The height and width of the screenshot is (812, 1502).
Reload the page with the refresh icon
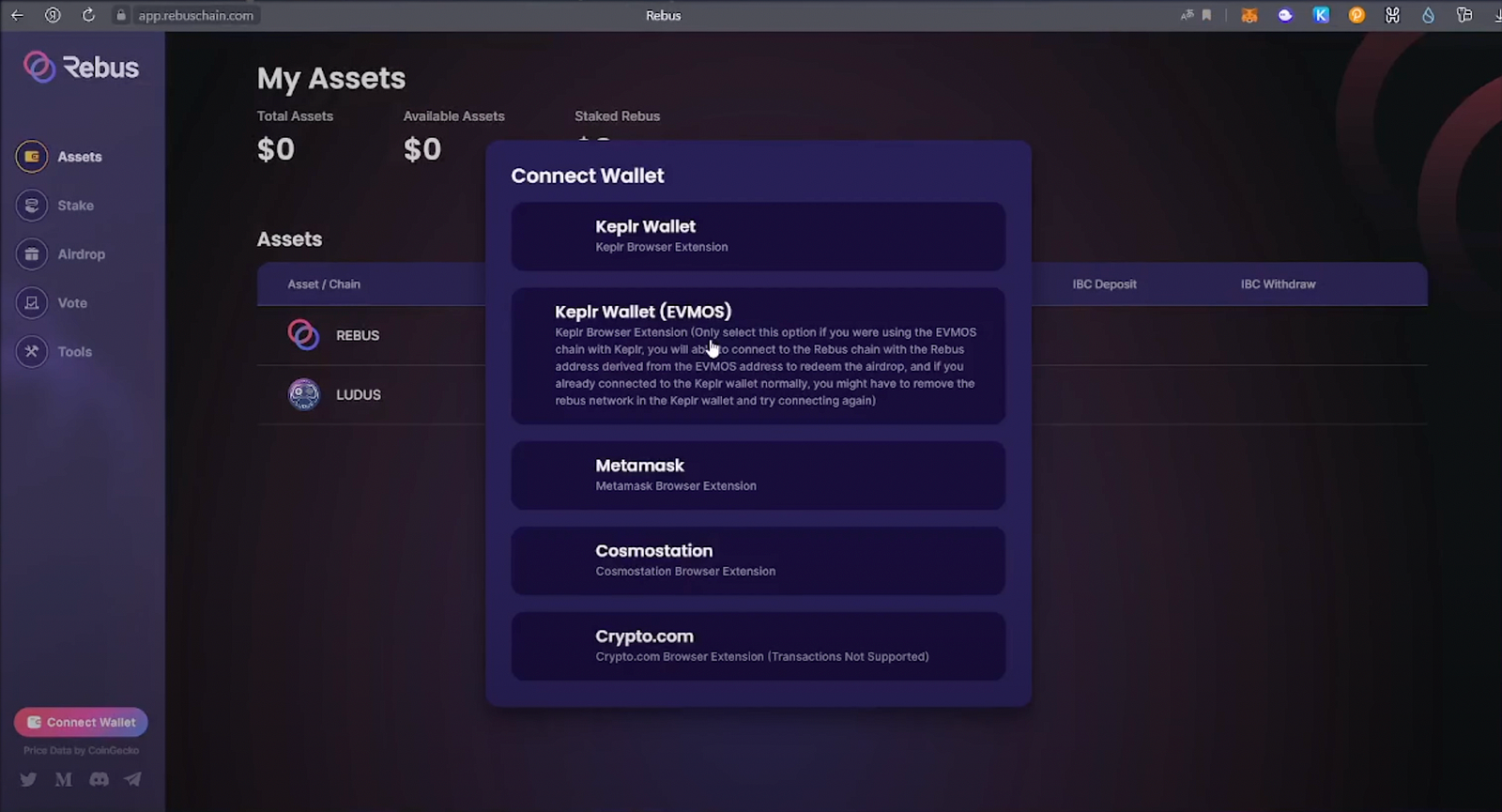pyautogui.click(x=88, y=15)
